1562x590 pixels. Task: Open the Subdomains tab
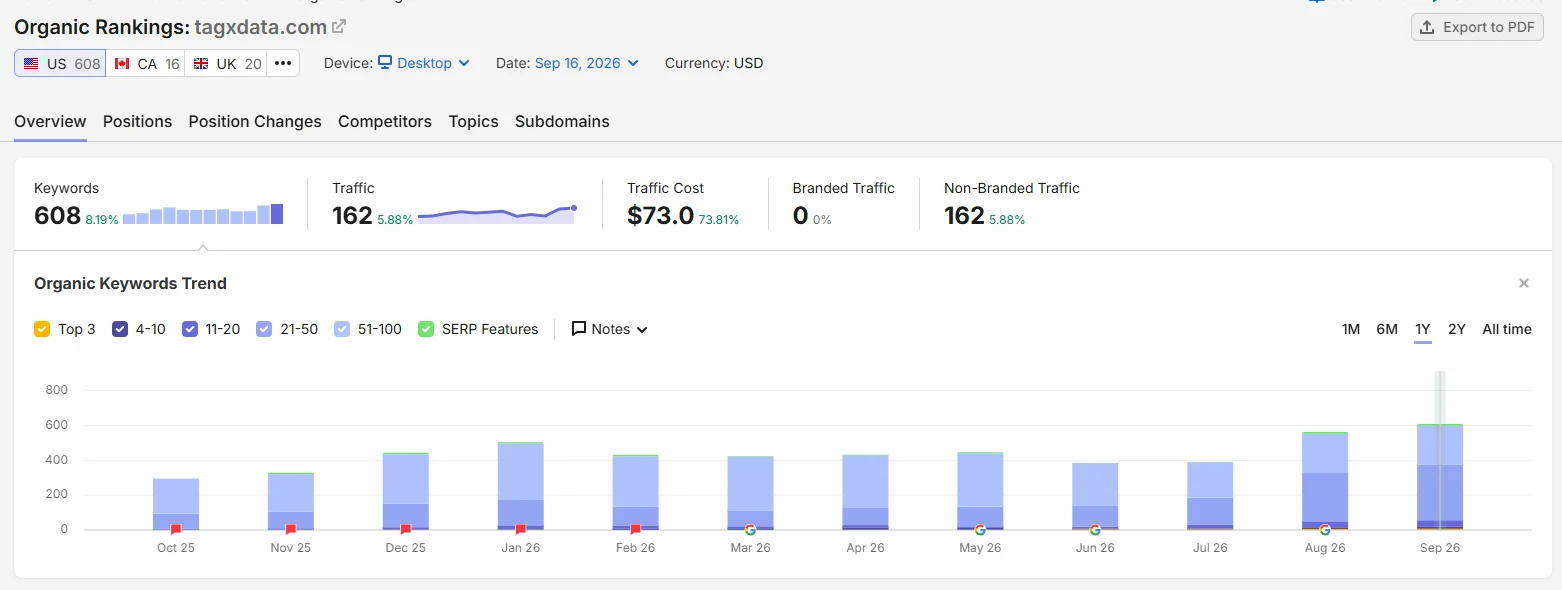(562, 121)
